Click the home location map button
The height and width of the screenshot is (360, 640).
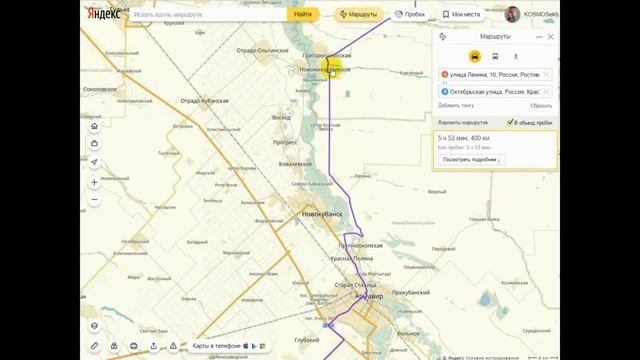pyautogui.click(x=94, y=126)
